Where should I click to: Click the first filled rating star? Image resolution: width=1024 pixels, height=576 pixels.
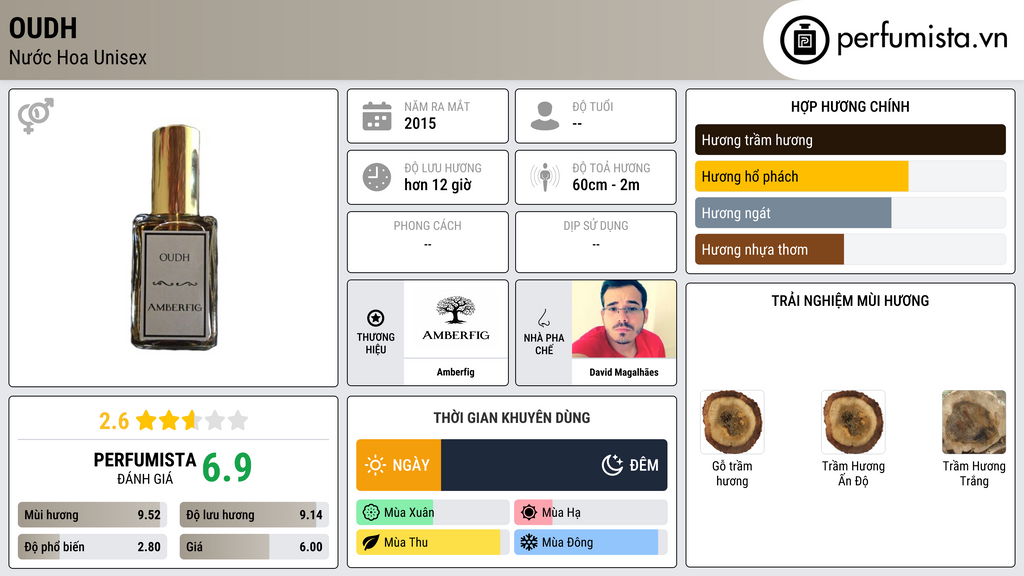146,420
